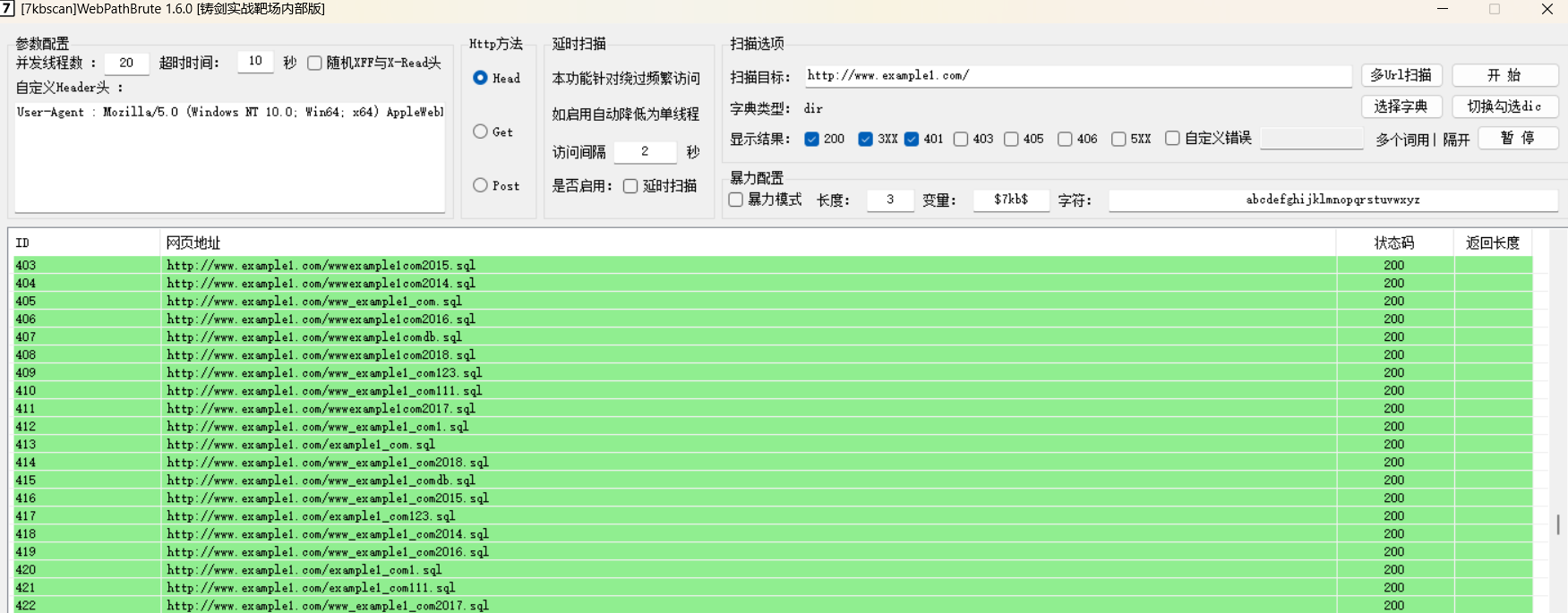Select the wwwexample1com2016.sql URL row

click(x=773, y=319)
